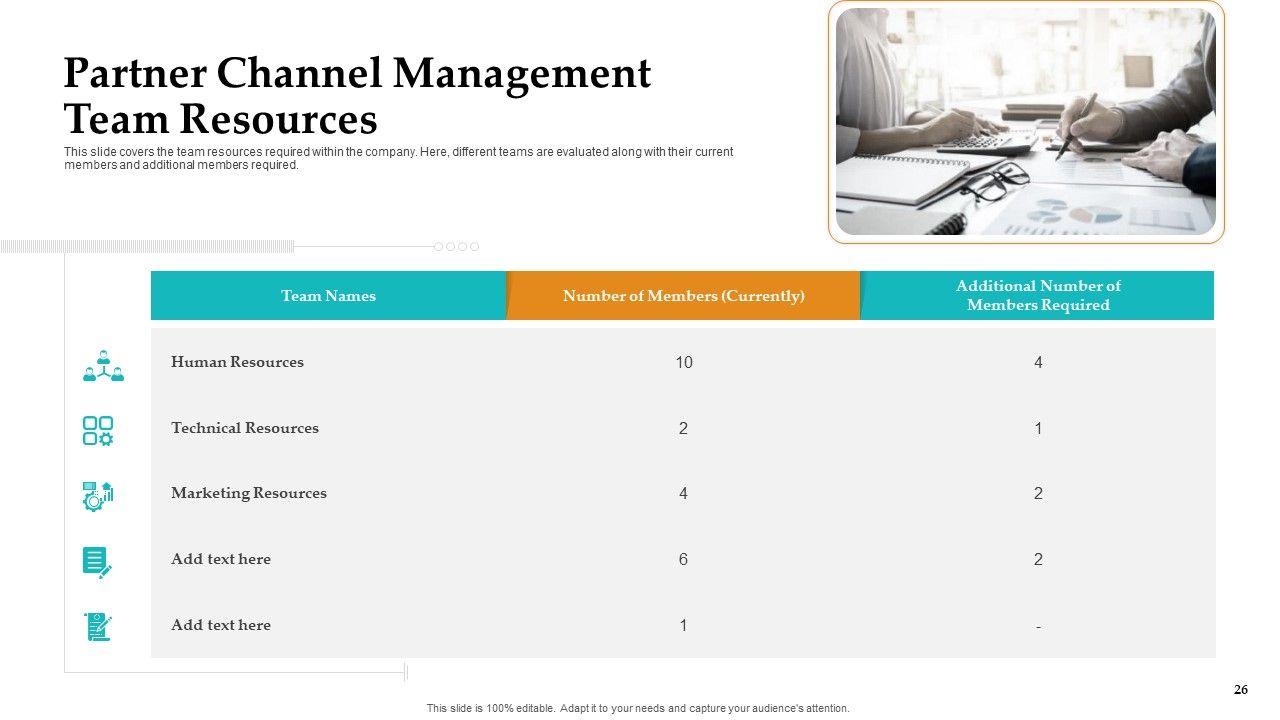Image resolution: width=1280 pixels, height=720 pixels.
Task: Click the Marketing Resources row label
Action: click(x=249, y=493)
